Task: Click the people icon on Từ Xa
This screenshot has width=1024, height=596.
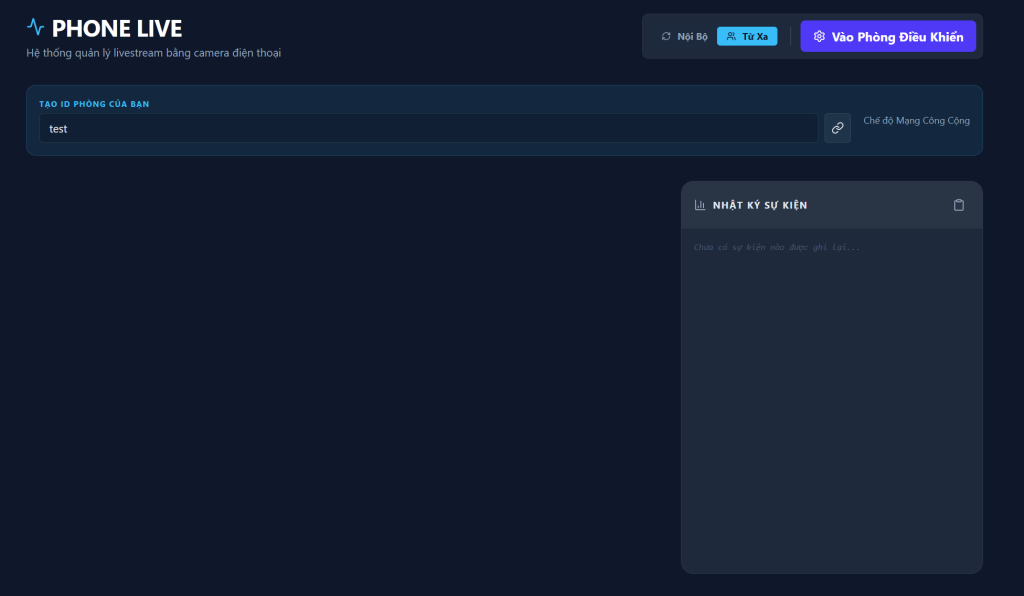Action: [x=731, y=37]
